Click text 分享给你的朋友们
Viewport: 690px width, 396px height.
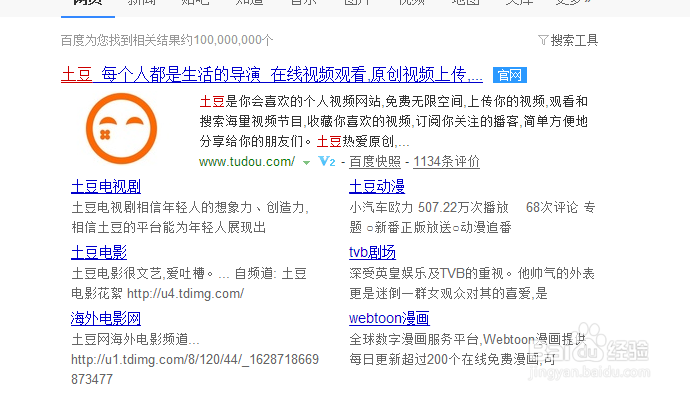click(x=251, y=141)
